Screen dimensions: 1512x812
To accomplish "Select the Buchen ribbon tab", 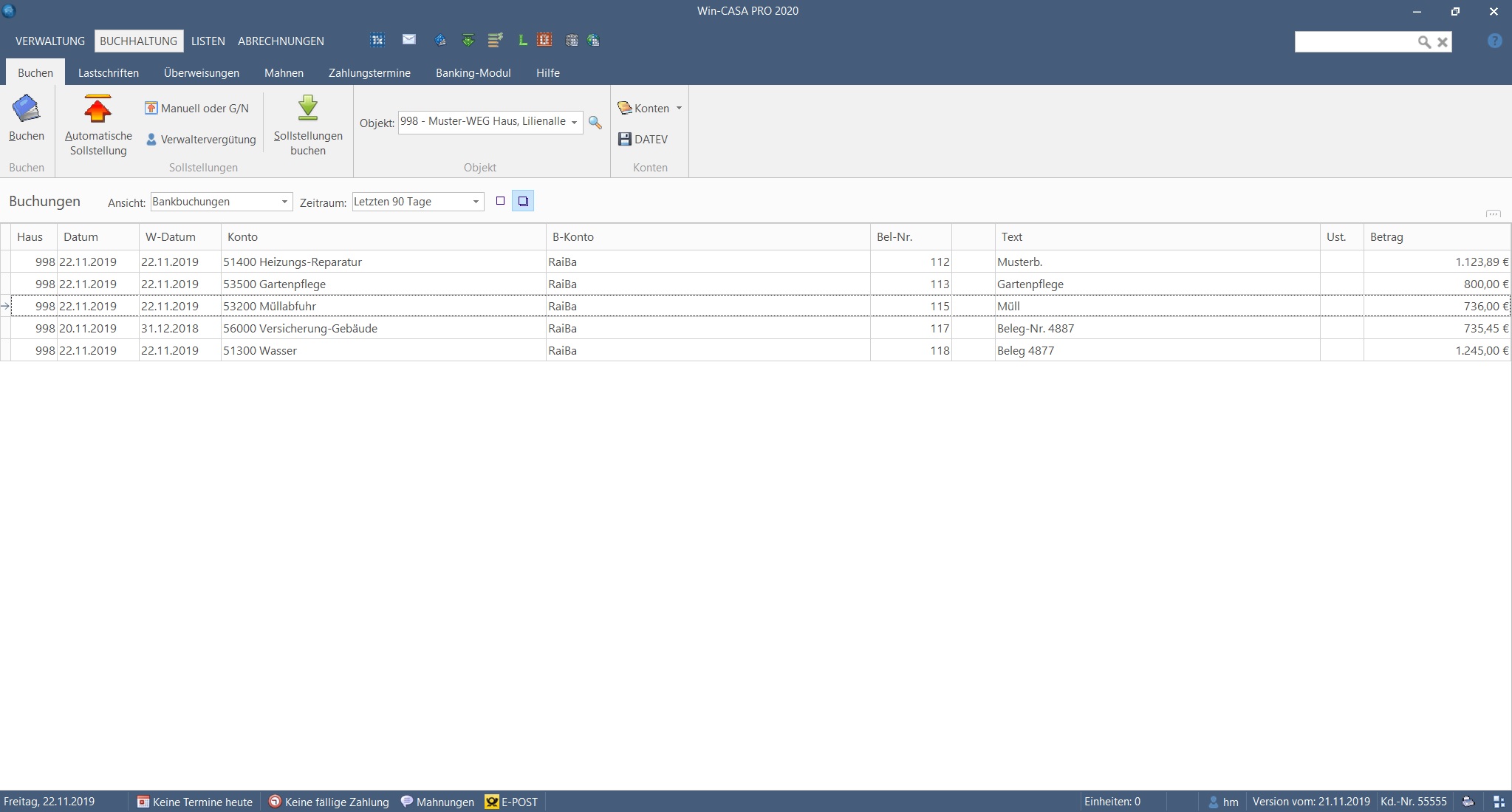I will (x=35, y=73).
